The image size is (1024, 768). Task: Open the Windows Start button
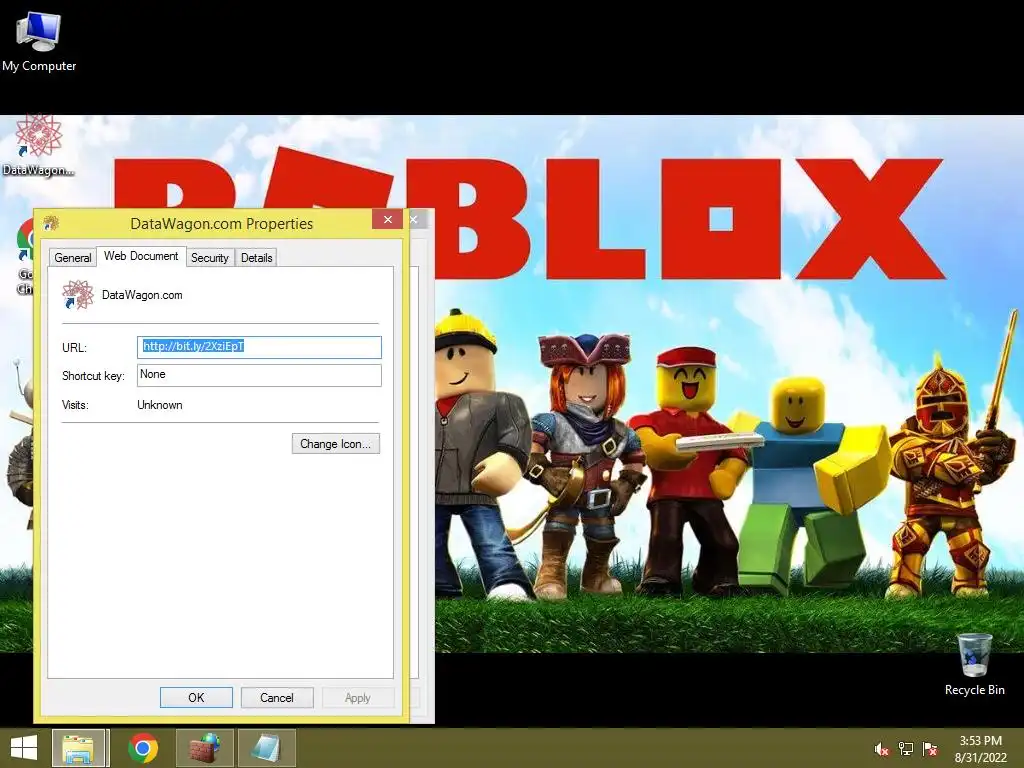(24, 748)
